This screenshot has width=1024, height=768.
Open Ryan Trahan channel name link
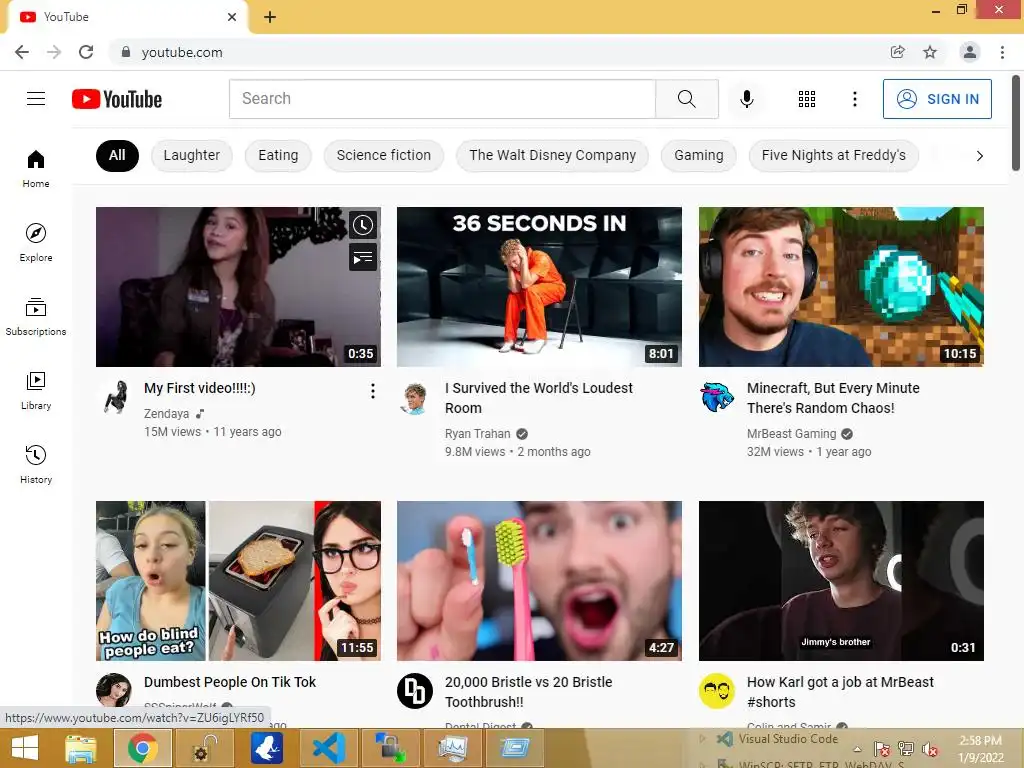[477, 434]
